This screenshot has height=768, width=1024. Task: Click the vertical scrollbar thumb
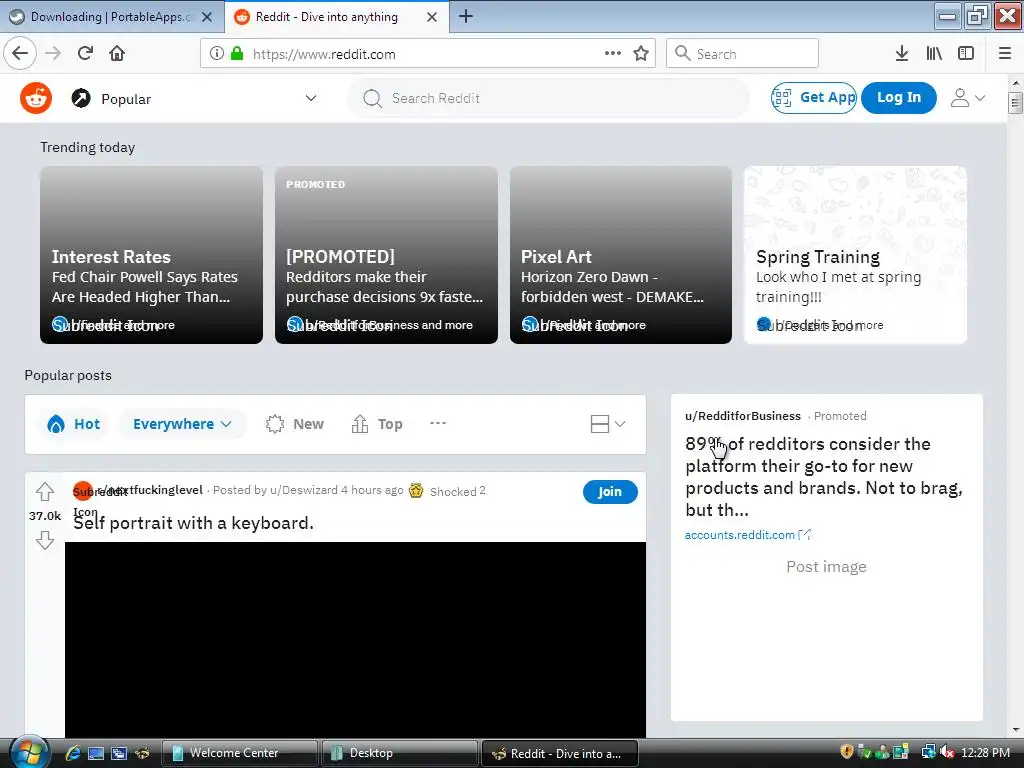1015,103
